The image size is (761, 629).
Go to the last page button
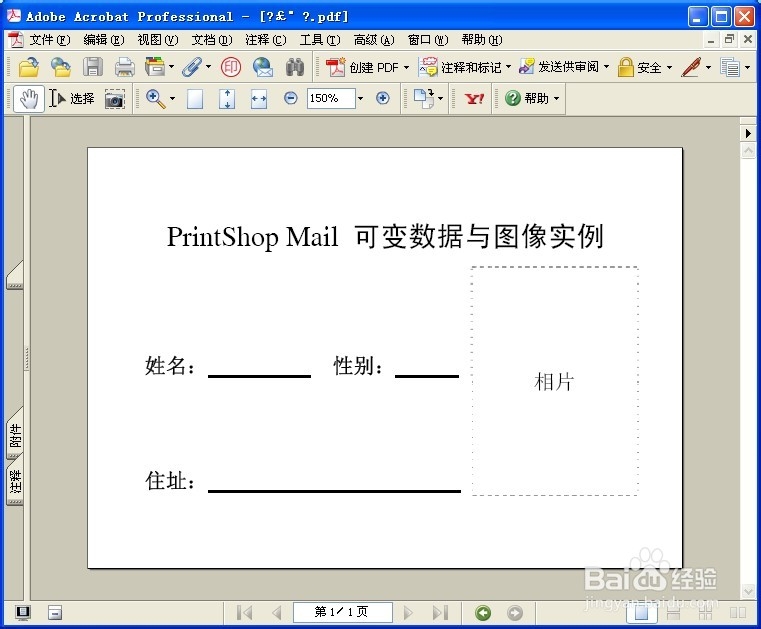coord(440,613)
